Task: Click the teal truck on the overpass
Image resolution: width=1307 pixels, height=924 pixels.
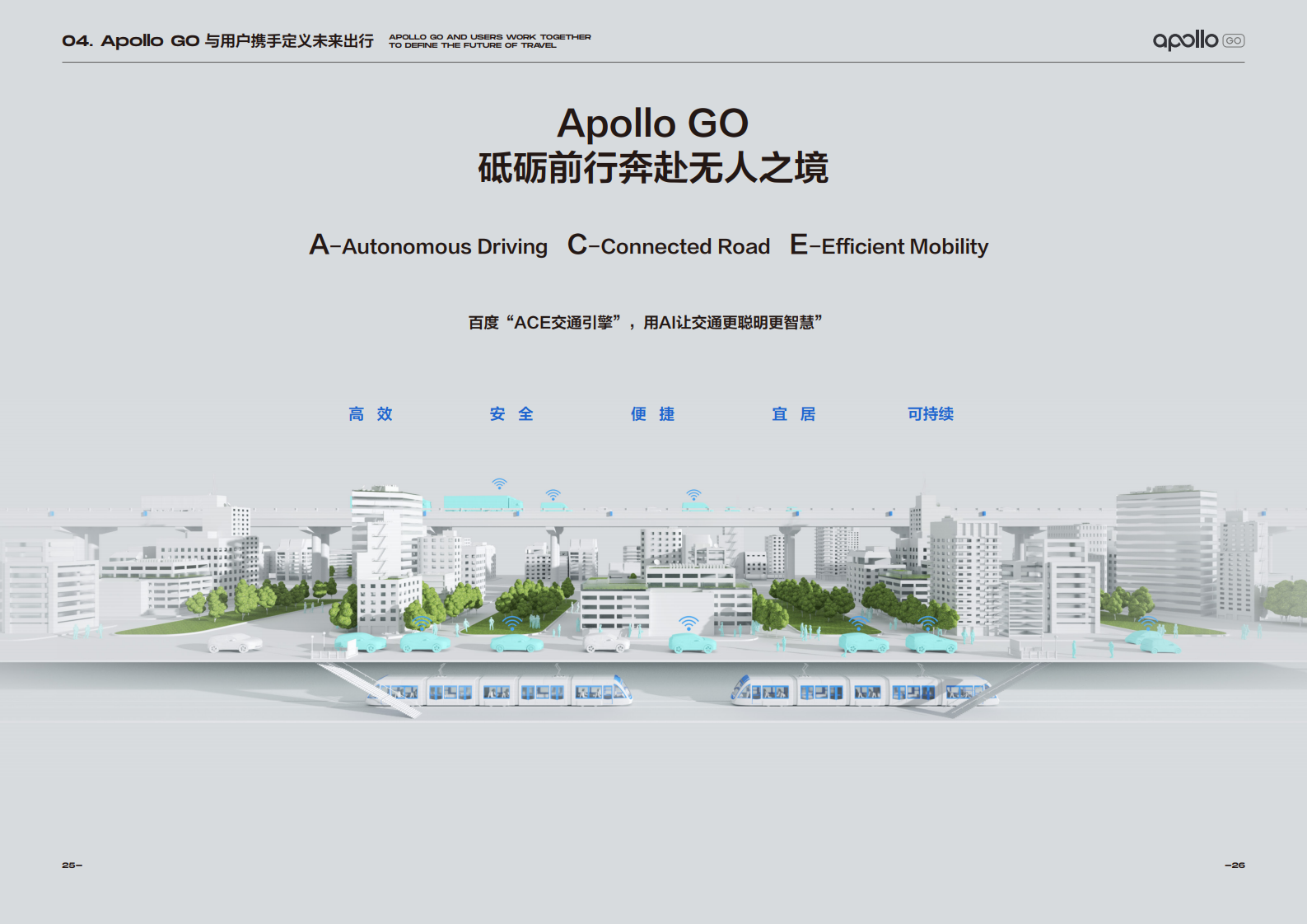Action: pos(483,503)
